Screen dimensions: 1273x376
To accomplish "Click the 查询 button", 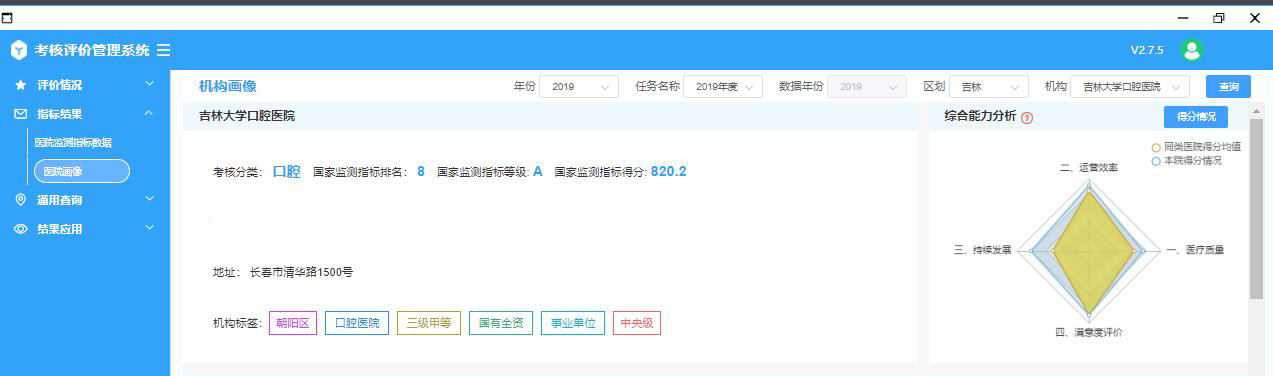I will click(1228, 87).
